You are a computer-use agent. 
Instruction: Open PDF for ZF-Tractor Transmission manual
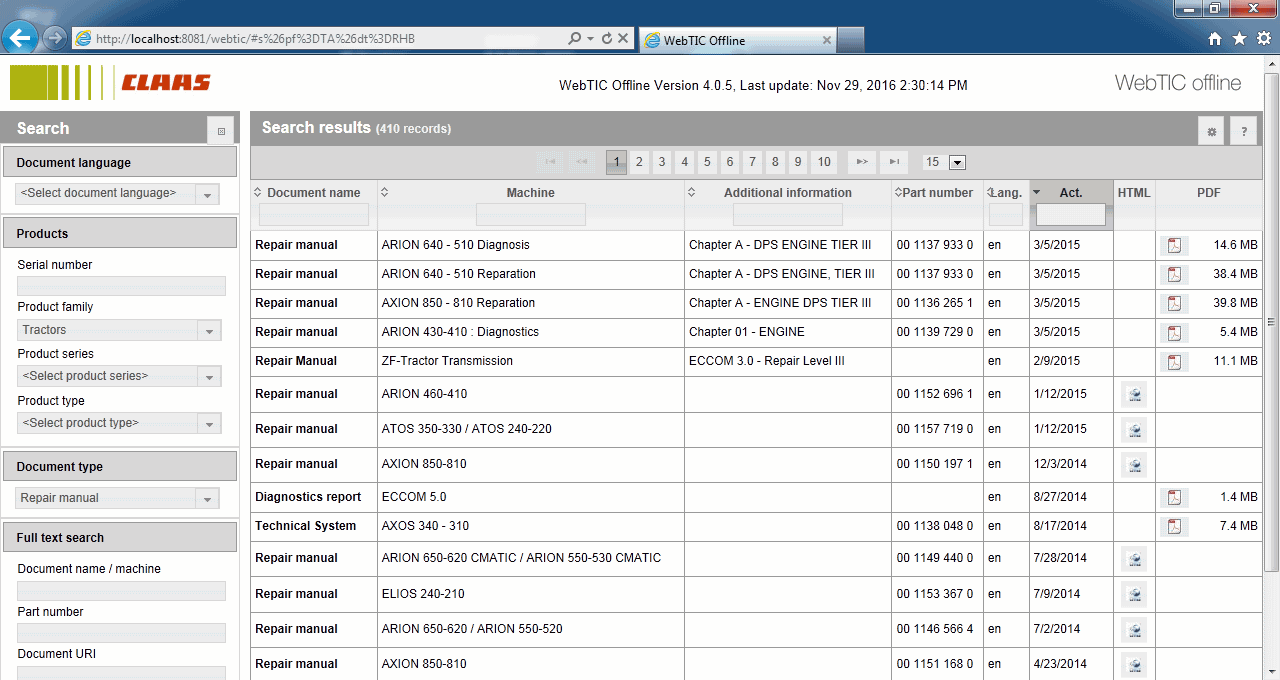1175,361
